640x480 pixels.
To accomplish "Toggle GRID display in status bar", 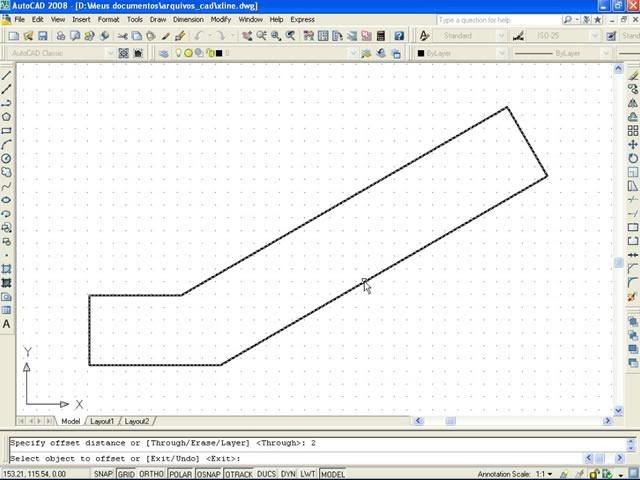I will point(126,474).
